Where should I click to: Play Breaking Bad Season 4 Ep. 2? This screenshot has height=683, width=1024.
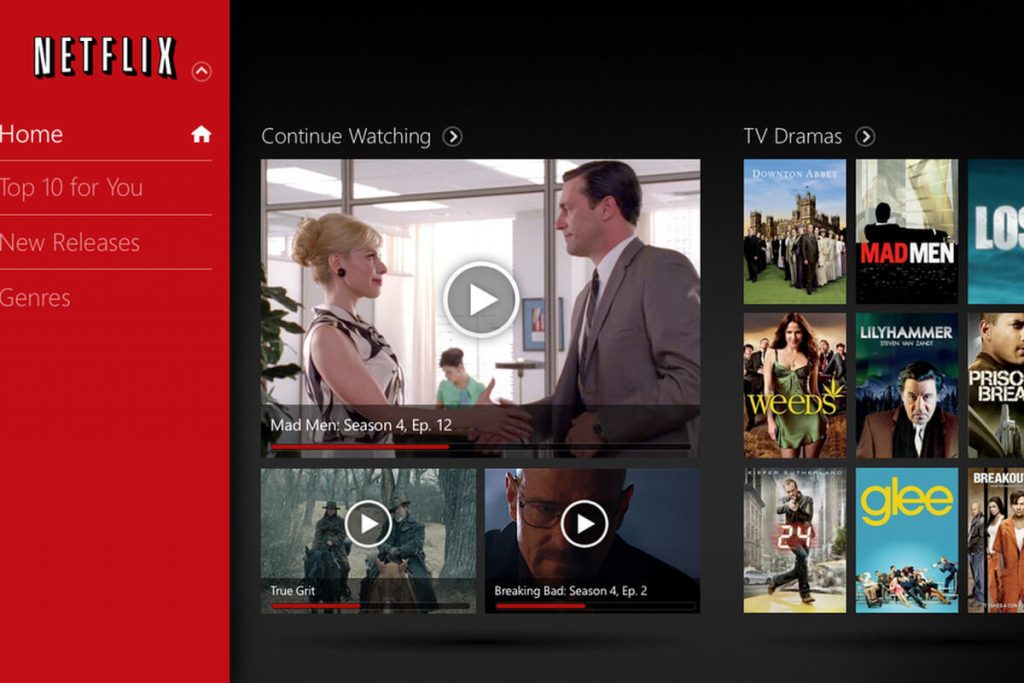[x=584, y=524]
